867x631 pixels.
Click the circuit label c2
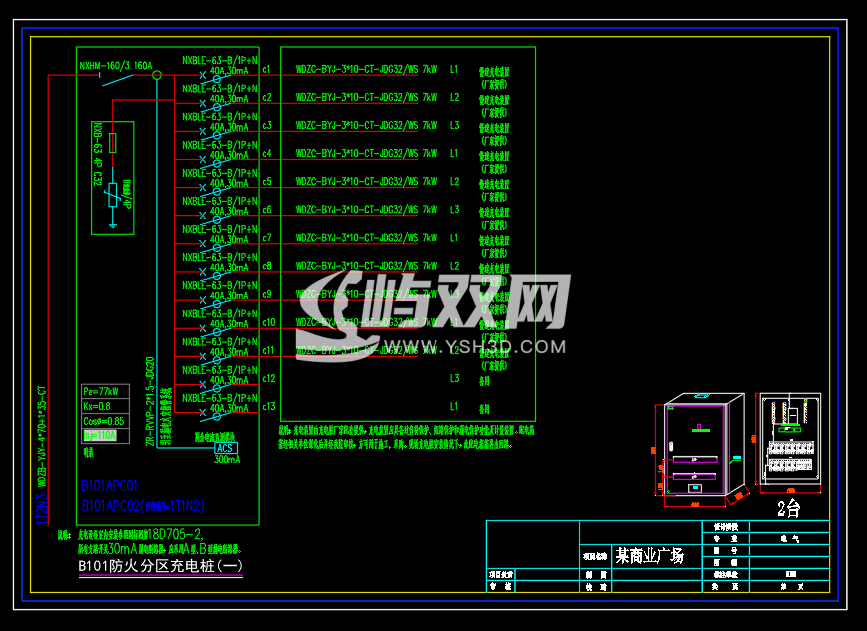coord(267,97)
